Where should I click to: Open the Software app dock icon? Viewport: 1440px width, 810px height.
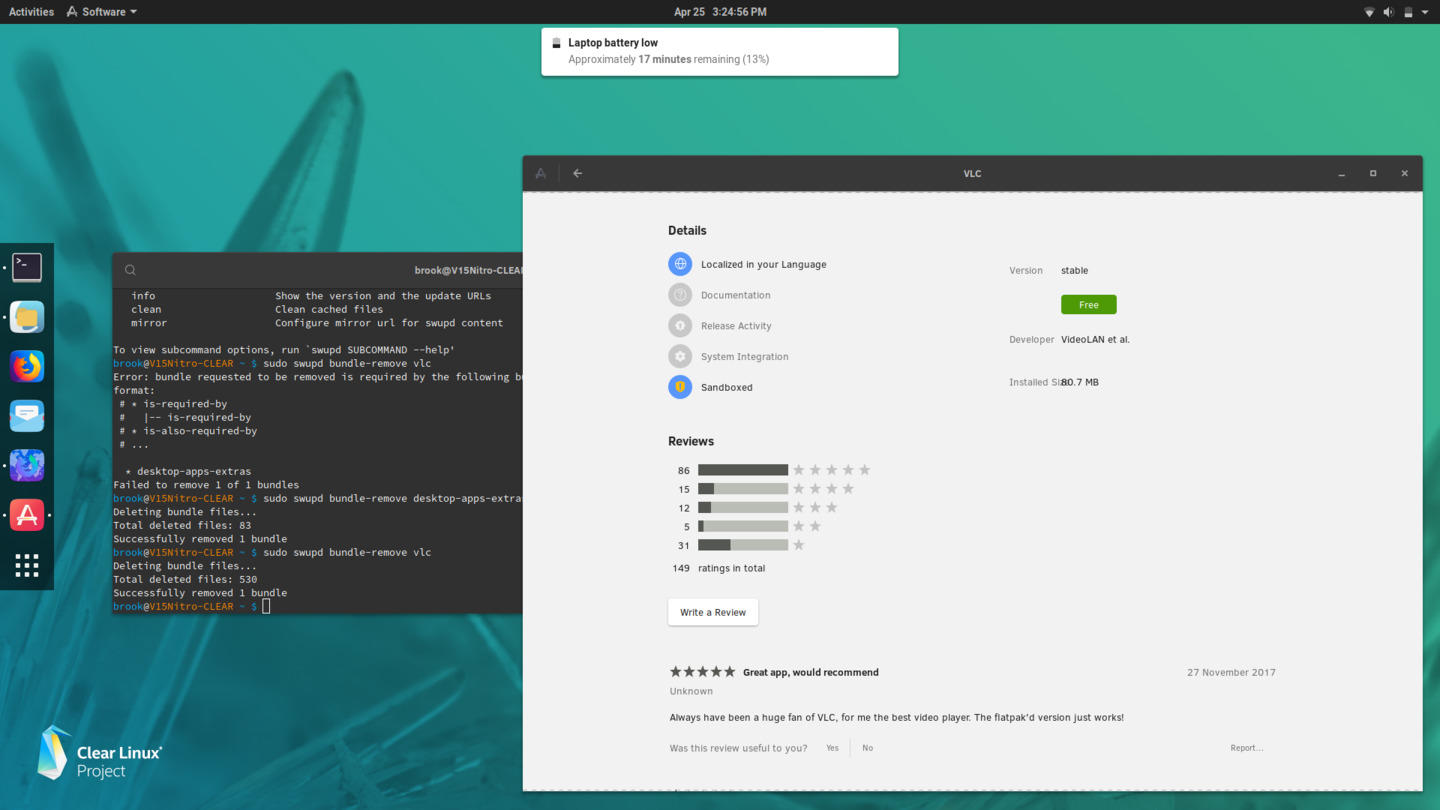coord(27,515)
